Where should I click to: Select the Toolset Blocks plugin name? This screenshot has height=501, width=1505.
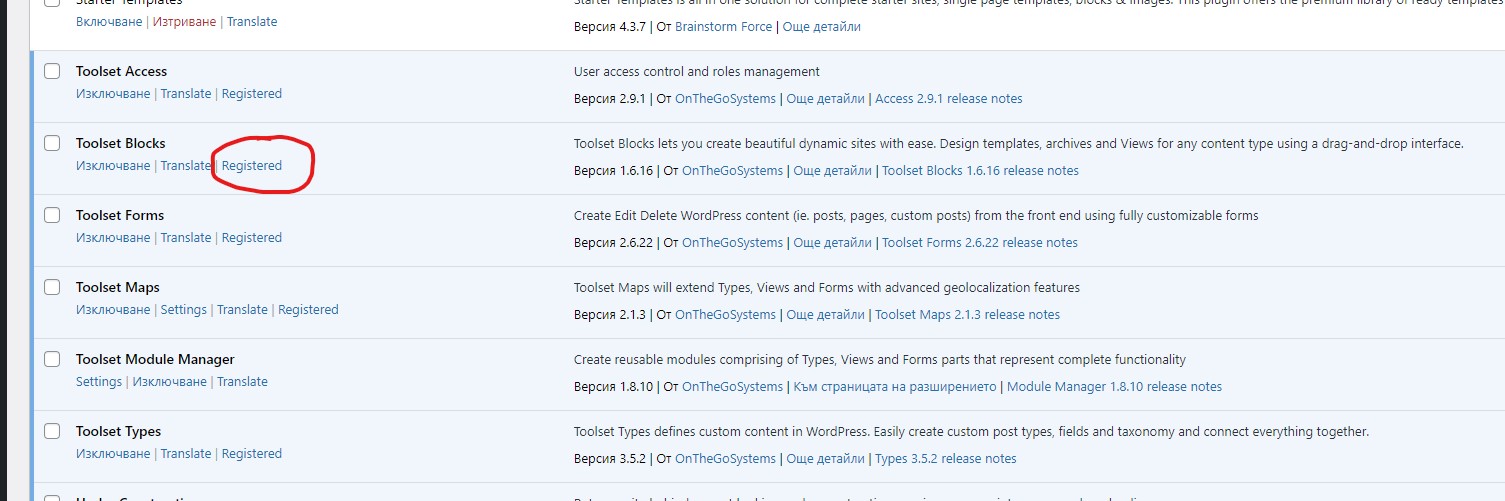(x=121, y=143)
